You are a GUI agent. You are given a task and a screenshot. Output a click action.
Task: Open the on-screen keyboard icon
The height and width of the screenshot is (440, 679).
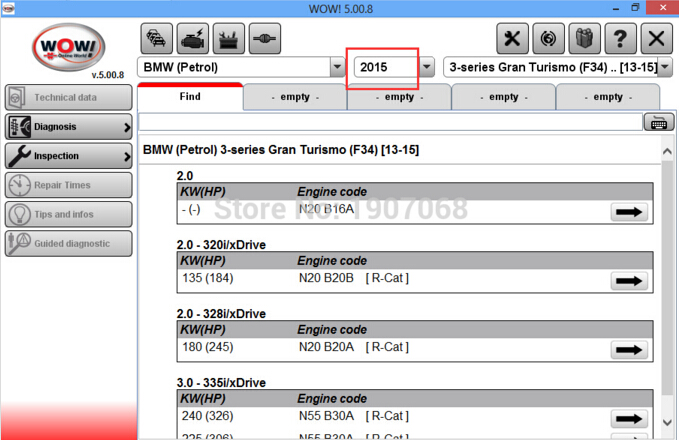point(659,123)
